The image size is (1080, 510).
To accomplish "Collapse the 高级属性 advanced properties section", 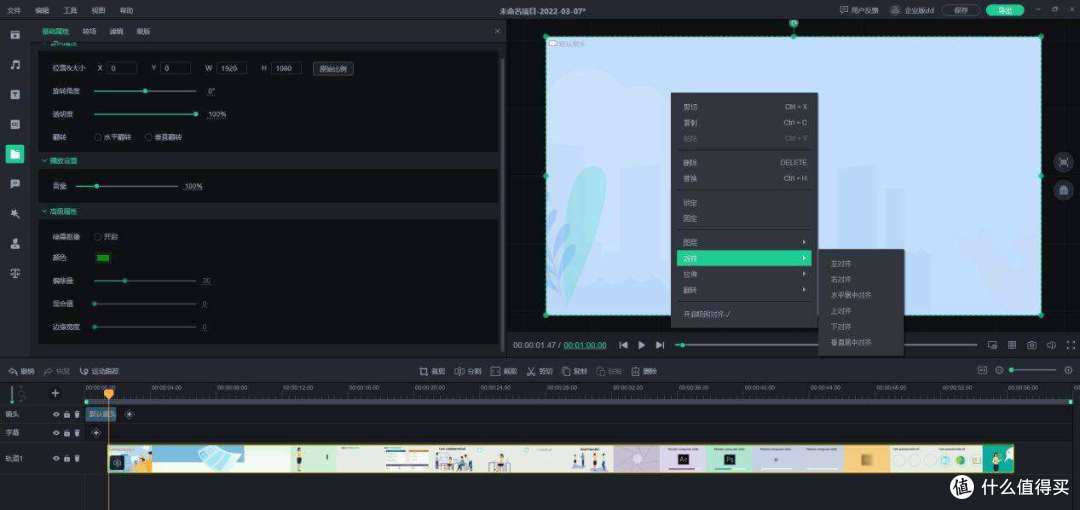I will click(44, 212).
